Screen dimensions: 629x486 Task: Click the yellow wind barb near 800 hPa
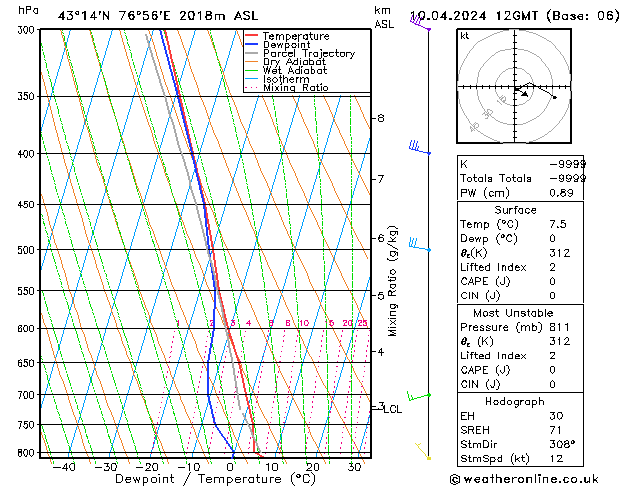click(423, 451)
